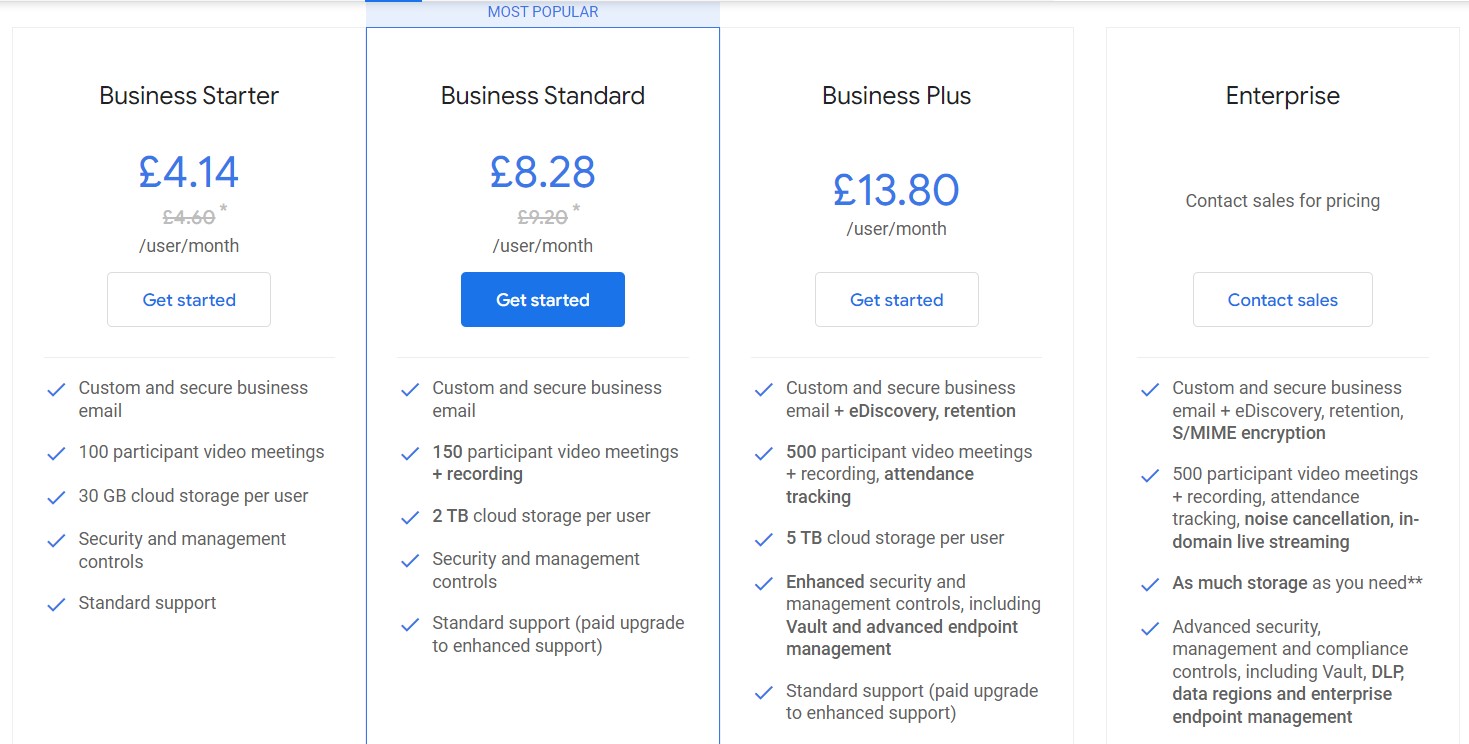1469x744 pixels.
Task: Click the £8.28 Business Standard price
Action: tap(543, 171)
